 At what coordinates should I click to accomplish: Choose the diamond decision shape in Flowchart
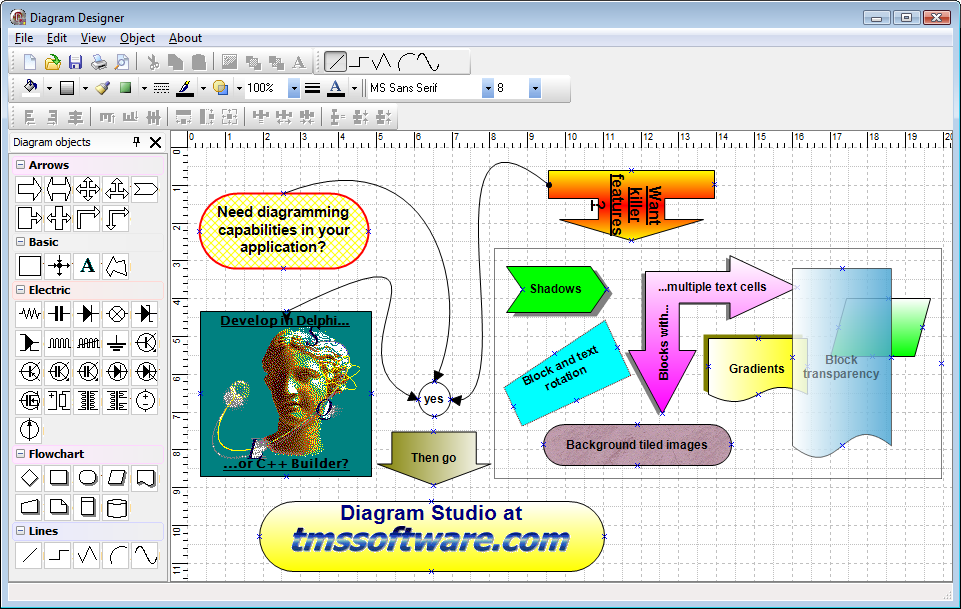coord(30,477)
